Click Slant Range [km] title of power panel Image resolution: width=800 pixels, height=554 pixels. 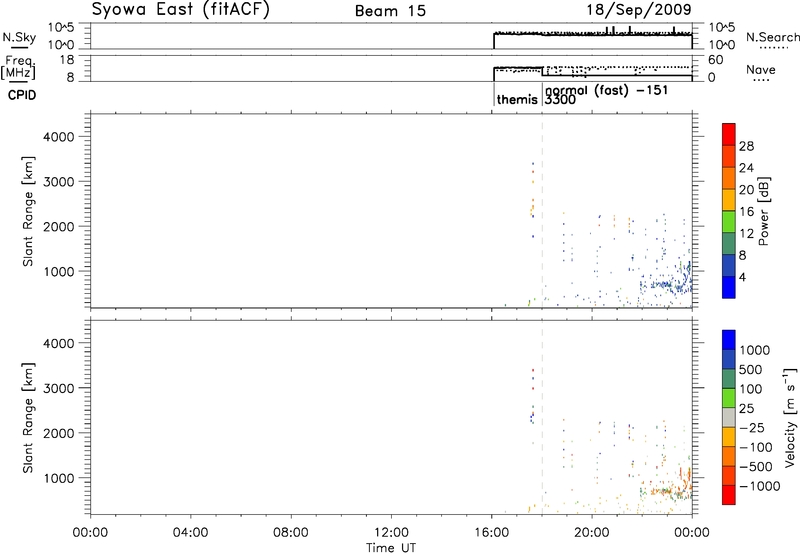point(28,211)
